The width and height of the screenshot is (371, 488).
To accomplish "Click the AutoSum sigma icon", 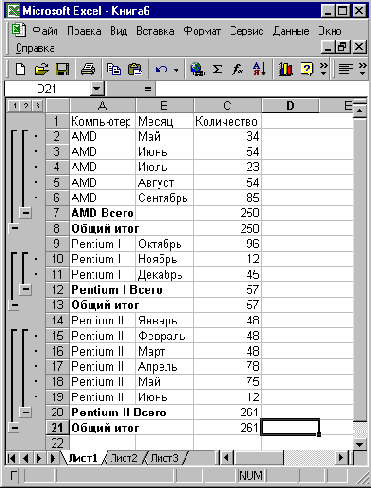I will (x=217, y=69).
